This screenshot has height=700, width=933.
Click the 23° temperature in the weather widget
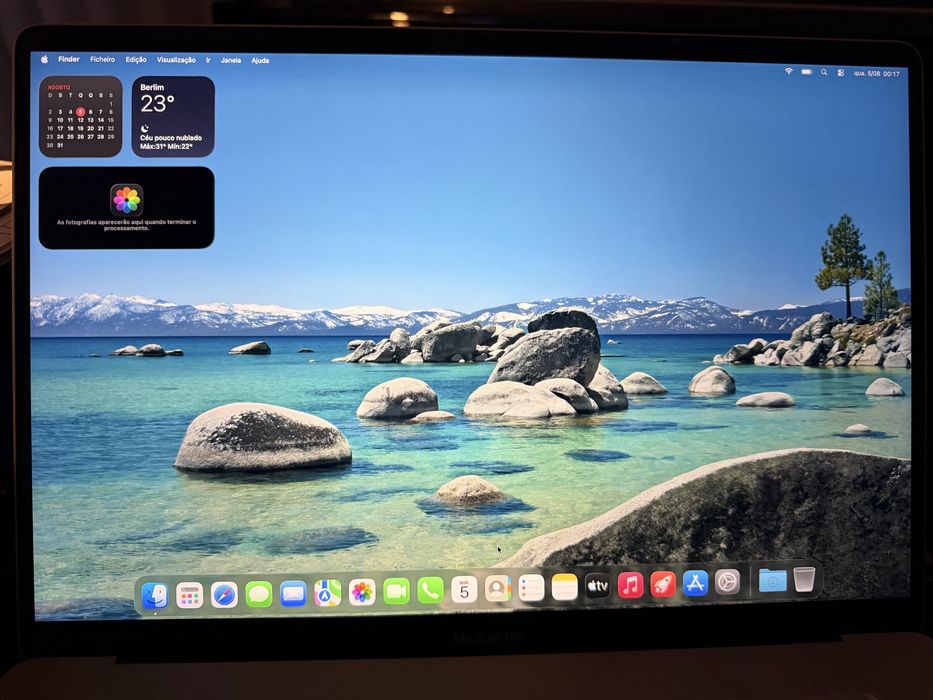click(157, 104)
